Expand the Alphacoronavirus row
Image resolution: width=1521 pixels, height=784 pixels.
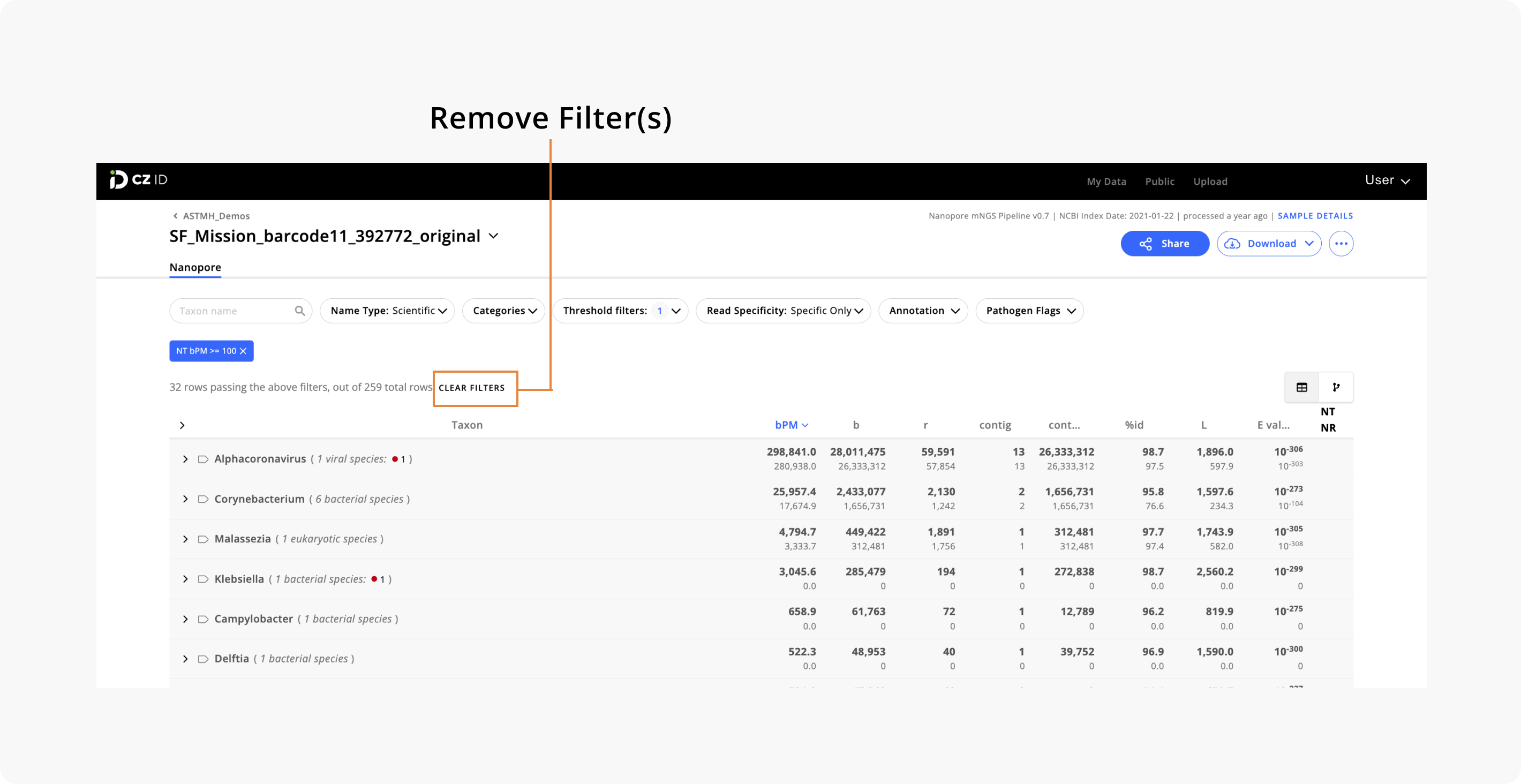185,459
